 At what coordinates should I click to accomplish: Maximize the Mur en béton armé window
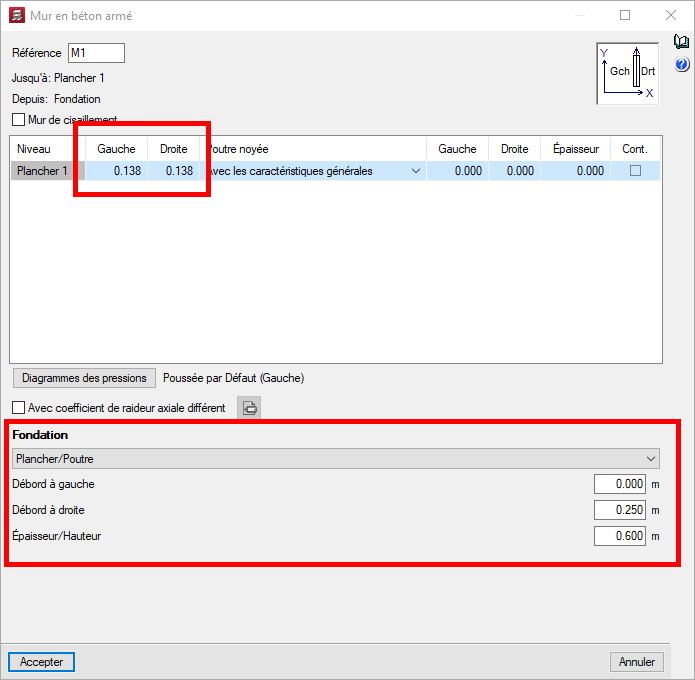pyautogui.click(x=625, y=16)
